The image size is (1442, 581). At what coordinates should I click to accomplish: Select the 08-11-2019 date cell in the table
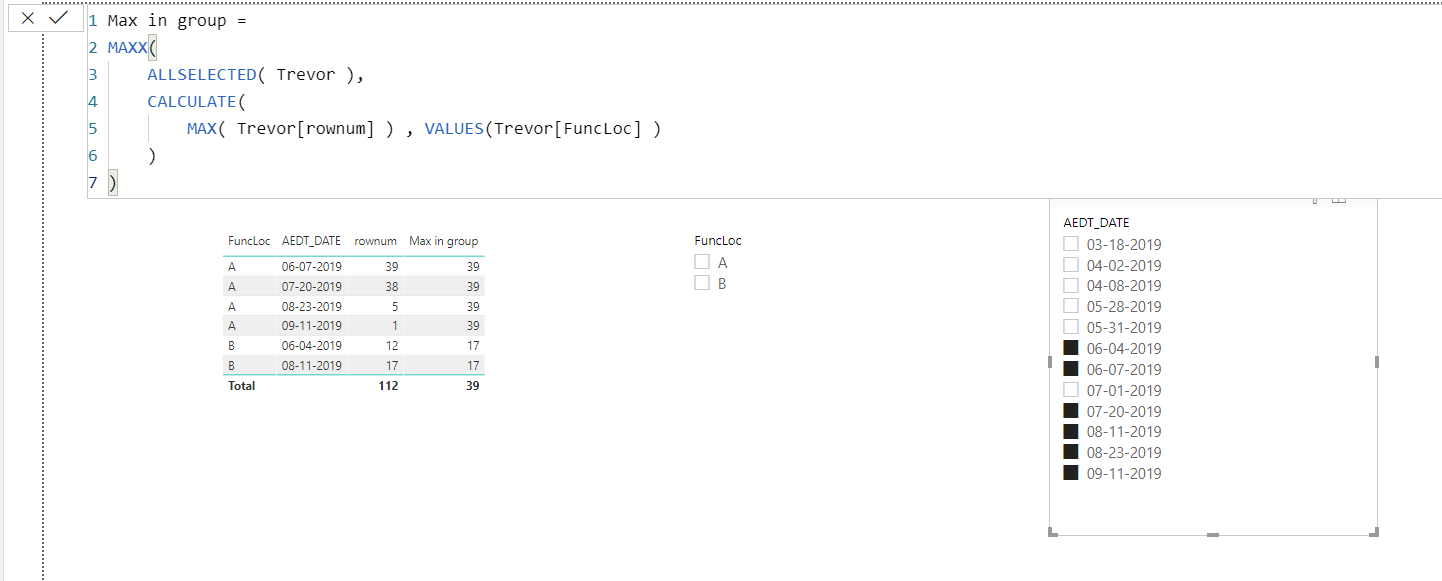[x=312, y=366]
